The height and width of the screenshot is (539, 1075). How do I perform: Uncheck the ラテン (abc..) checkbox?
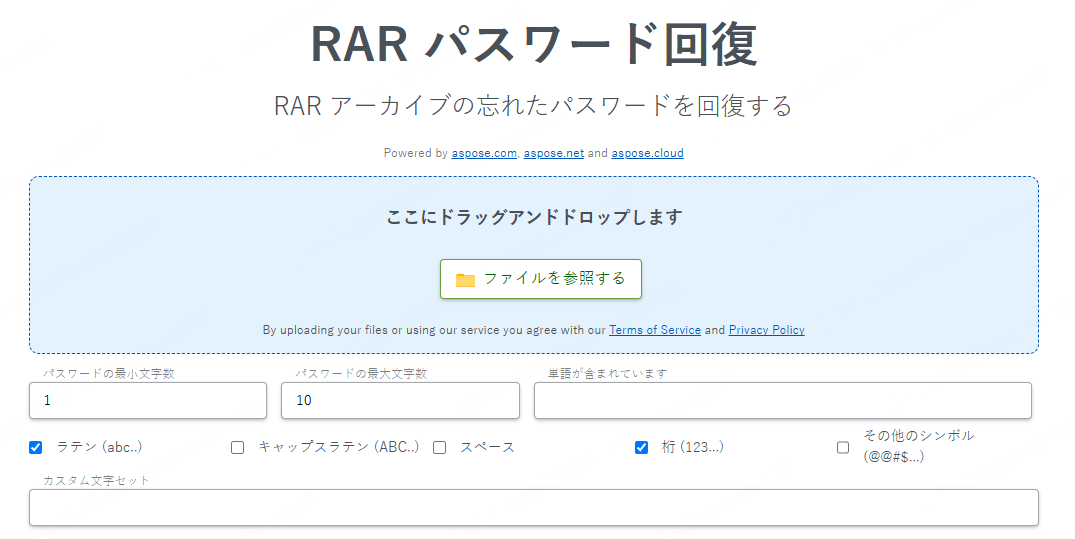(x=36, y=448)
